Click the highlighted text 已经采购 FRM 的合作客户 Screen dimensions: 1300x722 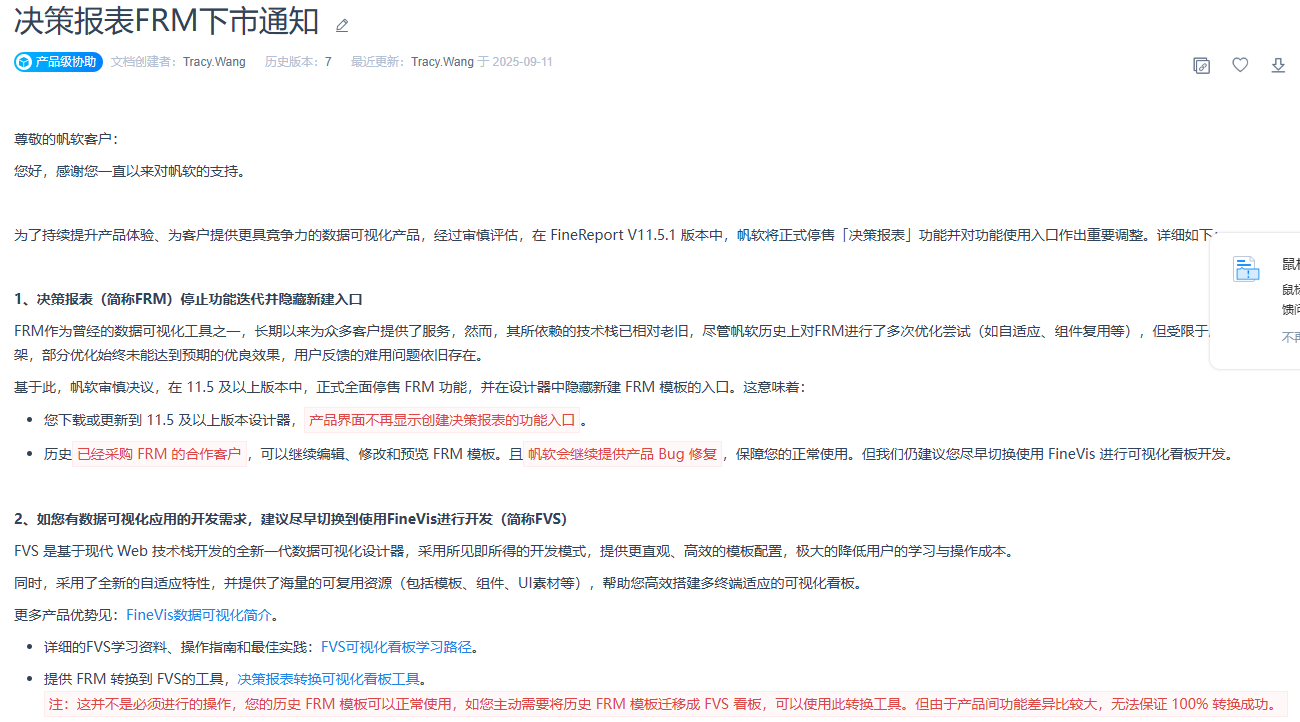160,454
